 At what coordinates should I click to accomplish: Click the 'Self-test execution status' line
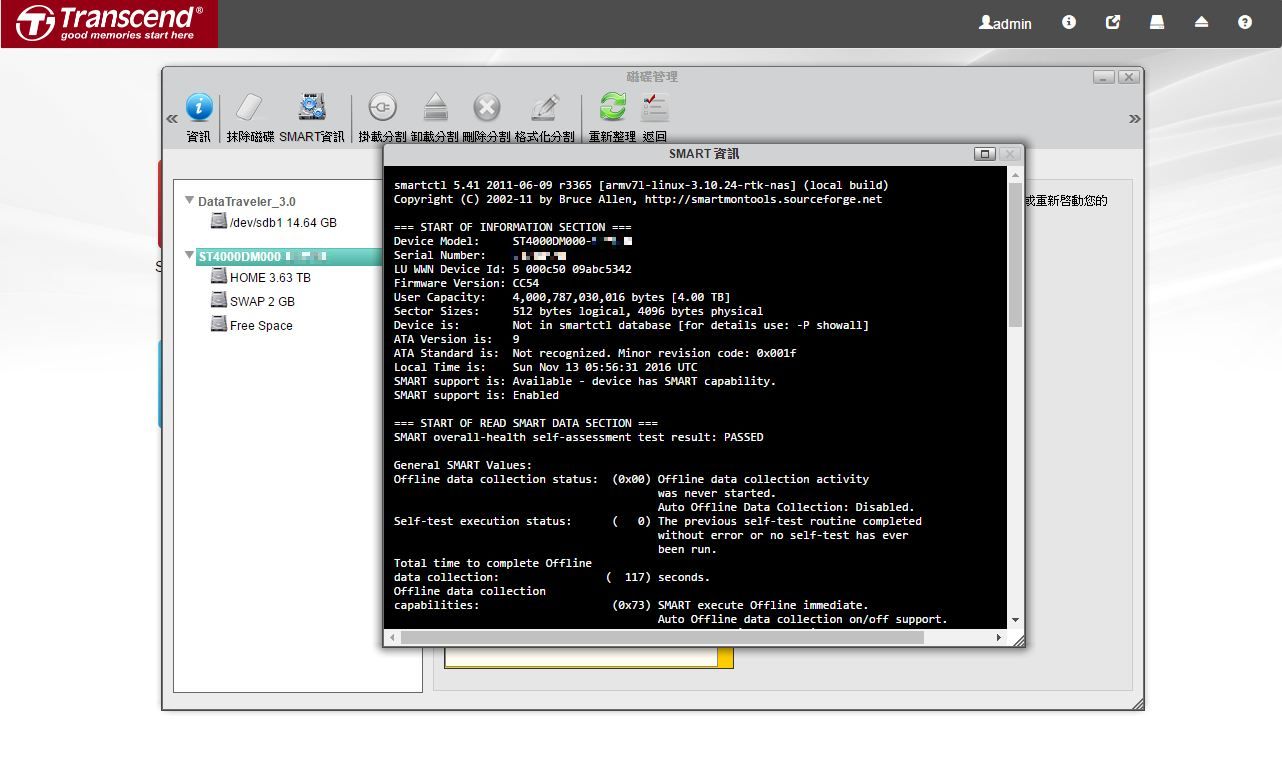tap(657, 521)
